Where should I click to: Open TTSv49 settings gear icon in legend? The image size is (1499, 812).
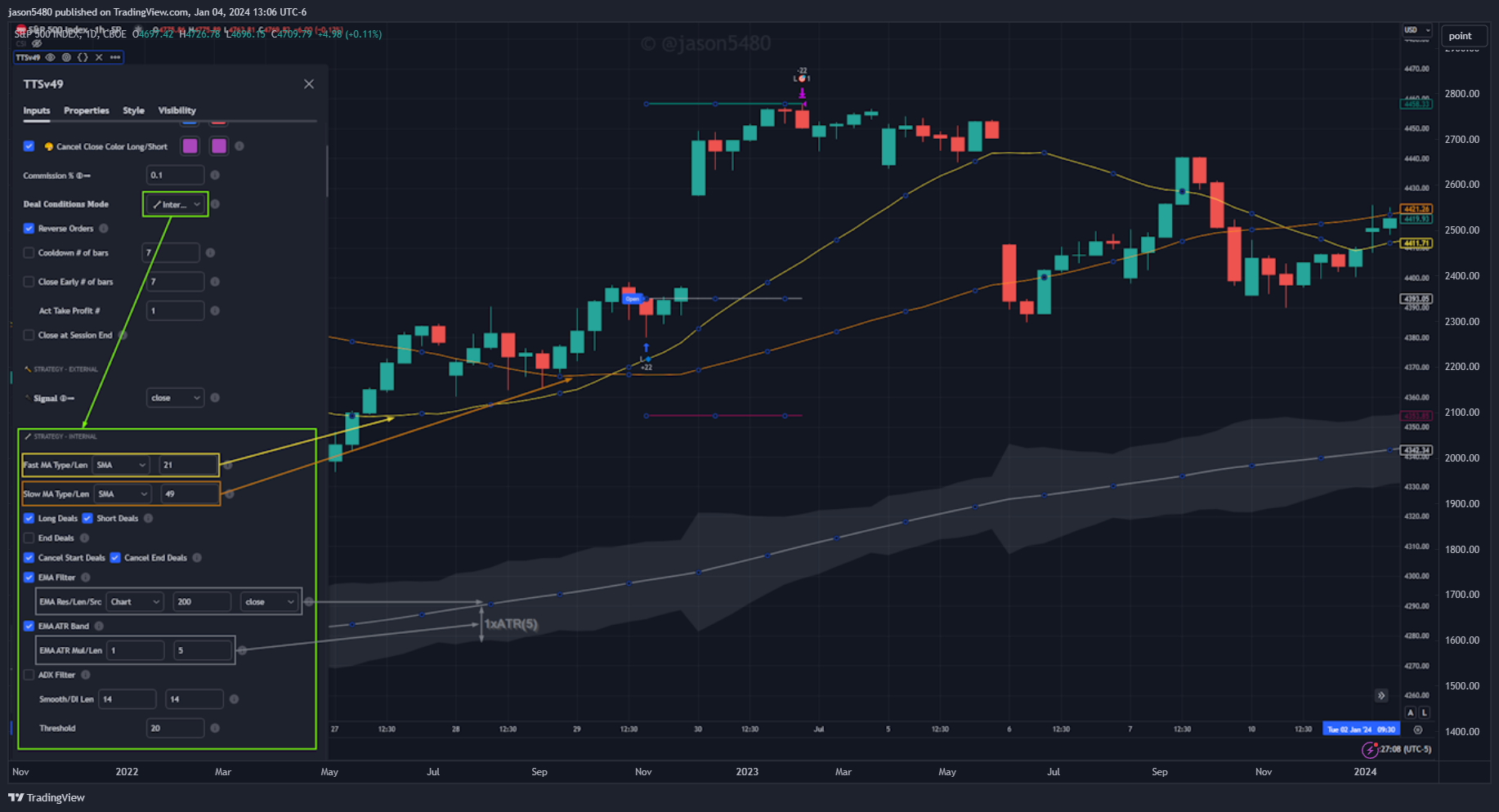(x=67, y=57)
